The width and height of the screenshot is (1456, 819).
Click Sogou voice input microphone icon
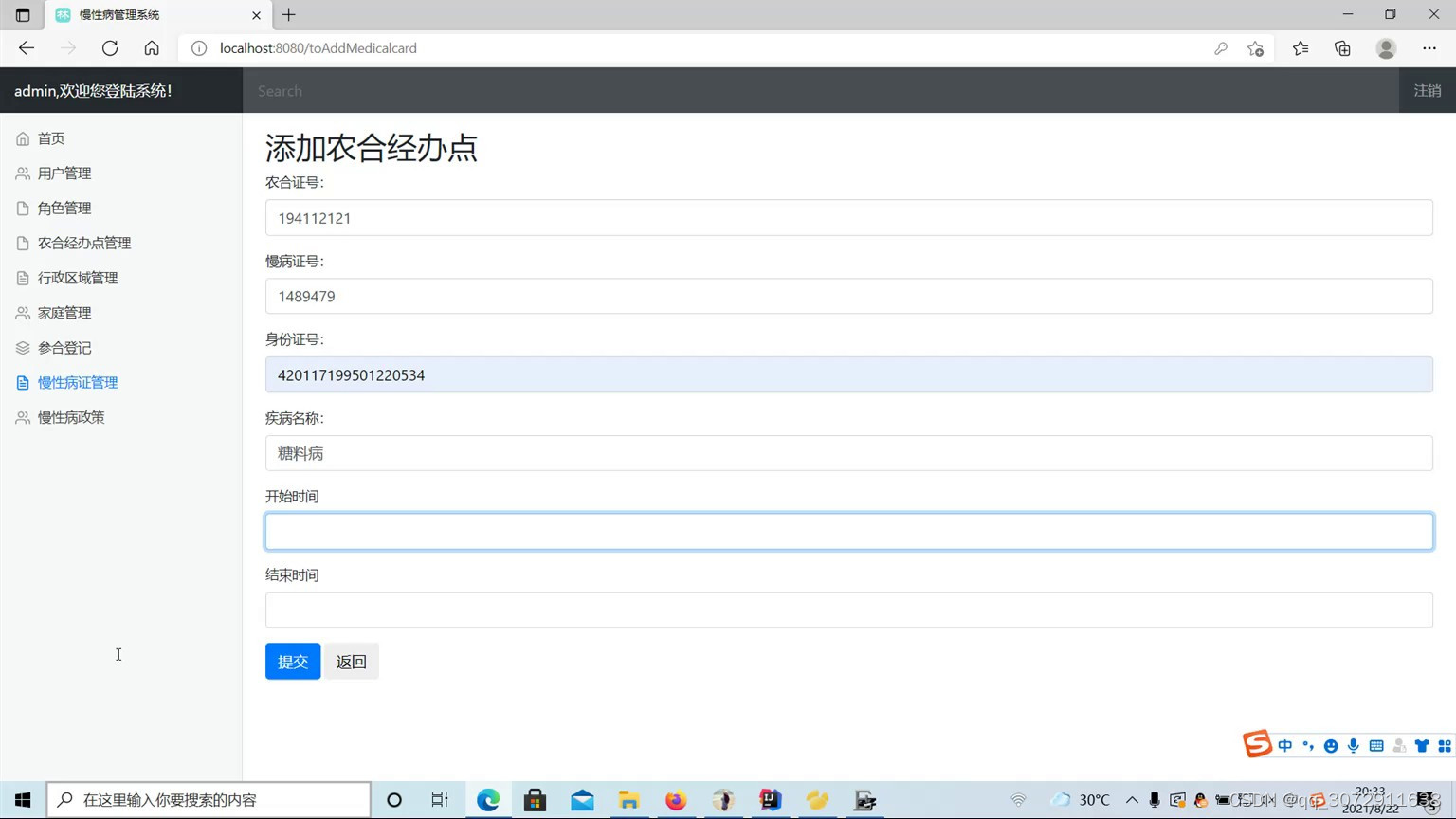[x=1354, y=746]
